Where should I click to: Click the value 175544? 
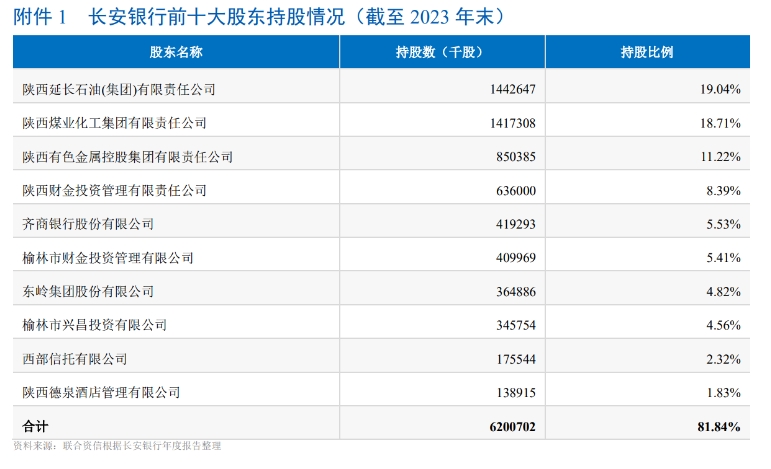(516, 359)
